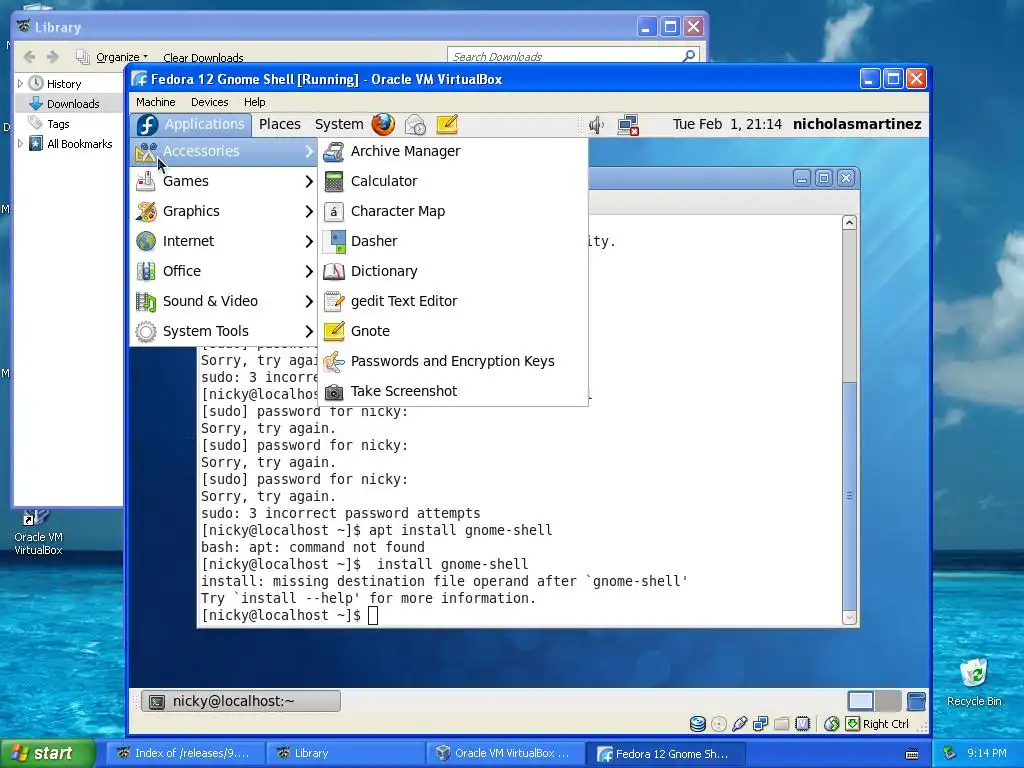Click Clear Downloads in Library window

pos(203,57)
